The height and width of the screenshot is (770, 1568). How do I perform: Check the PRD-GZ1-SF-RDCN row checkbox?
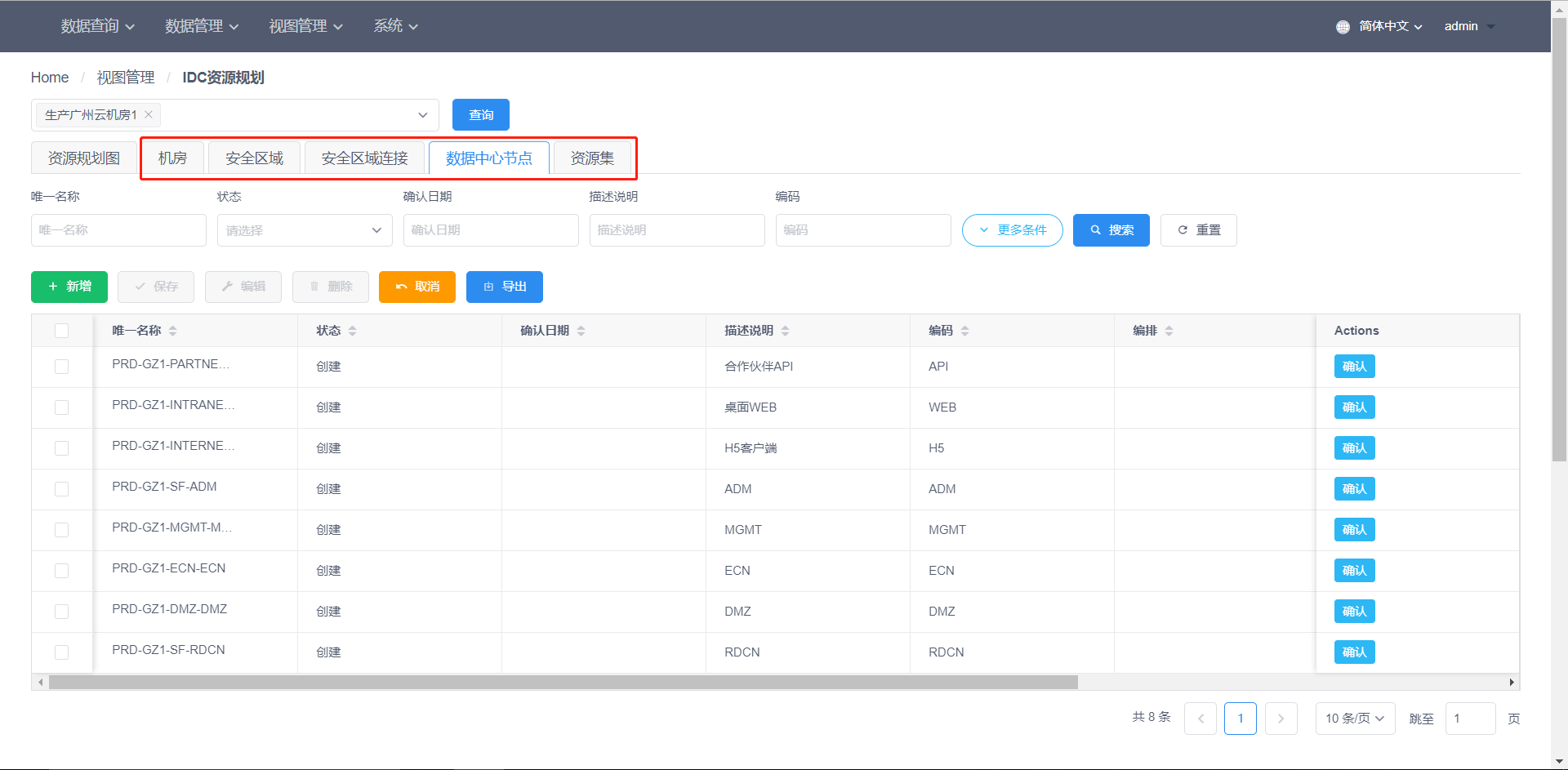(61, 652)
